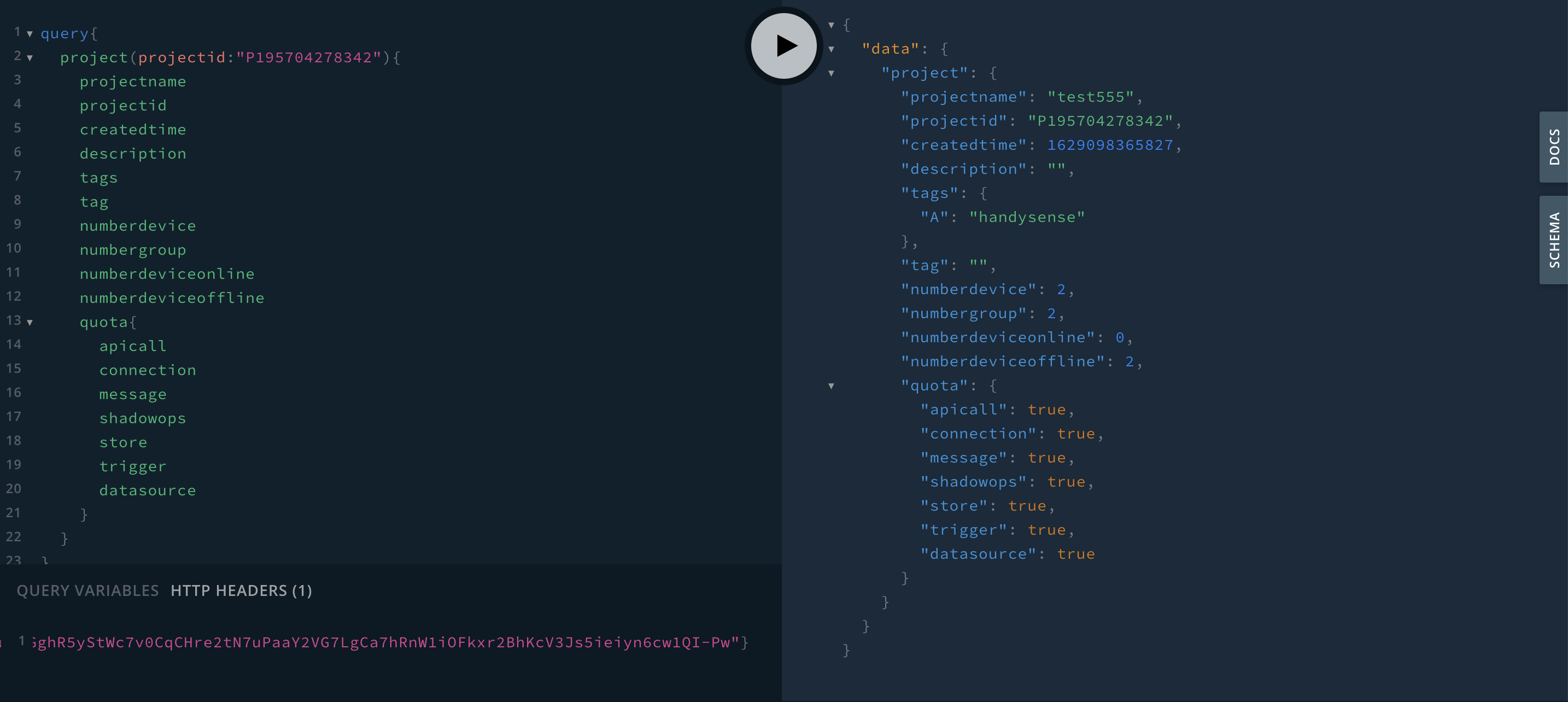This screenshot has height=702, width=1568.
Task: Select "handysense" tag value in response
Action: click(x=1027, y=218)
